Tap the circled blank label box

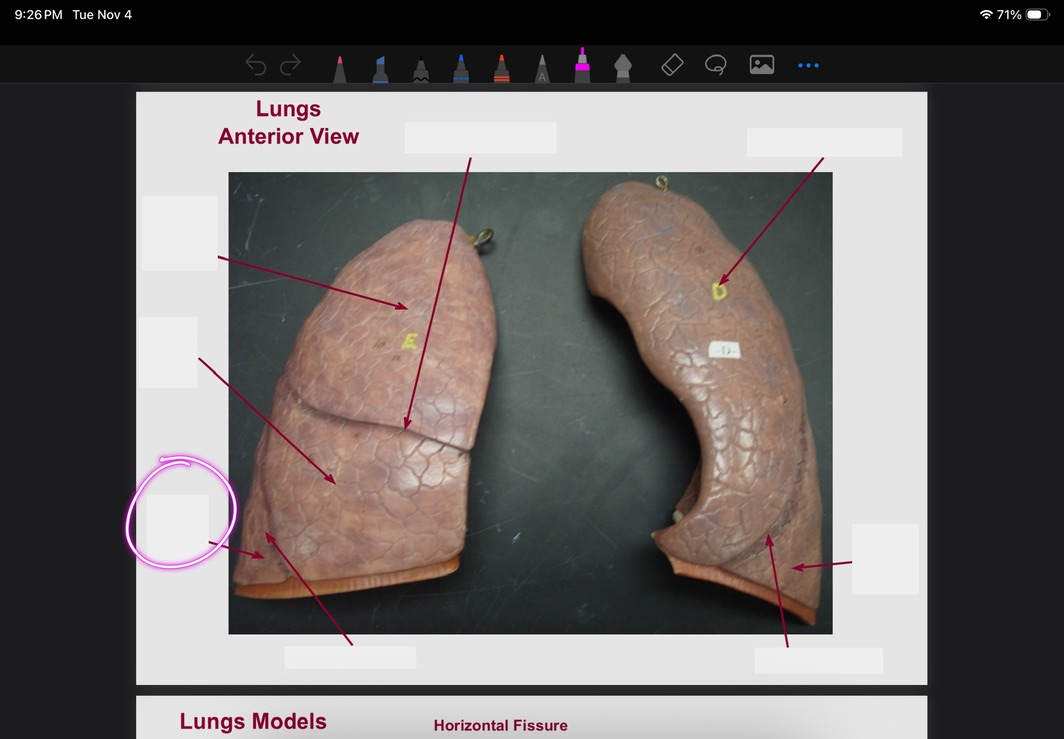pos(178,522)
